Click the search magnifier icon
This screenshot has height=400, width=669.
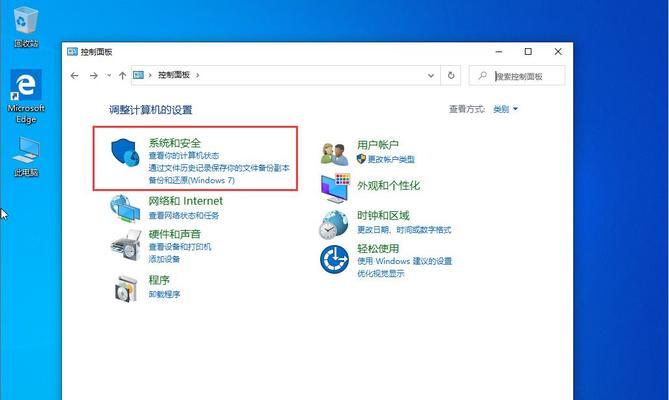tap(483, 75)
